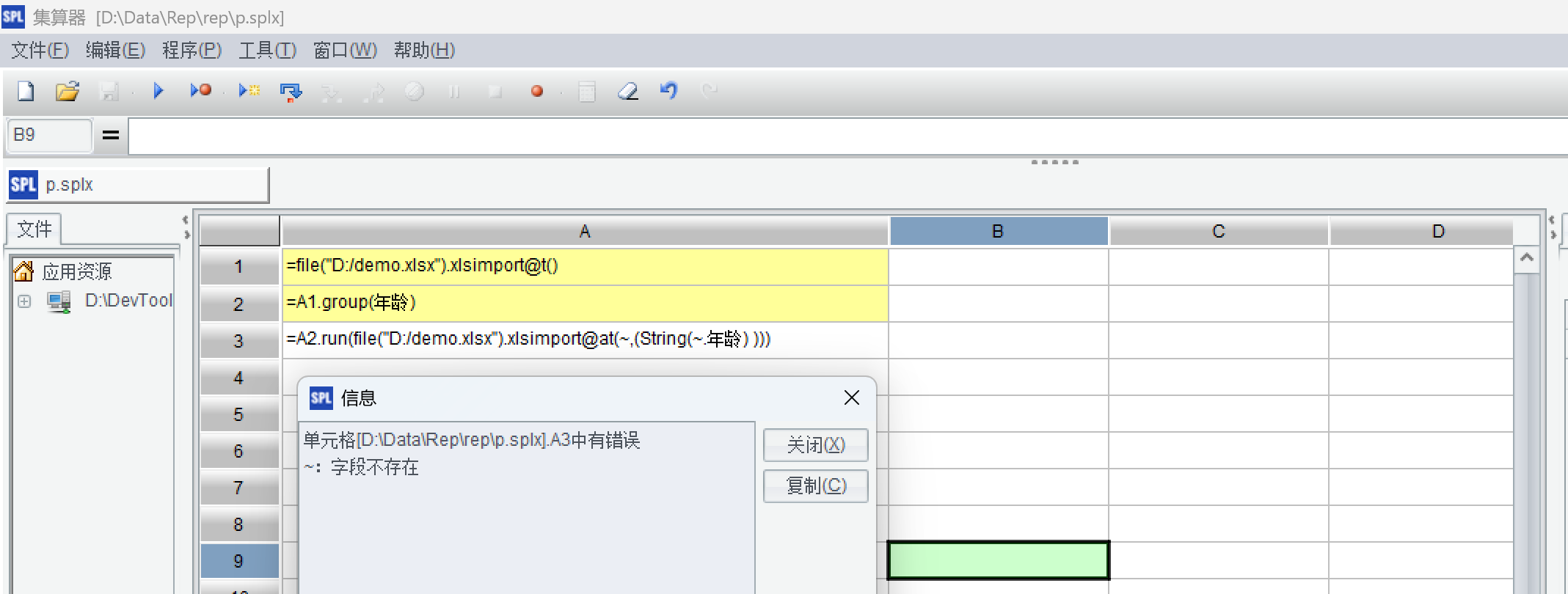The width and height of the screenshot is (1568, 594).
Task: Select cell A2 containing =A1.group(年龄)
Action: click(585, 303)
